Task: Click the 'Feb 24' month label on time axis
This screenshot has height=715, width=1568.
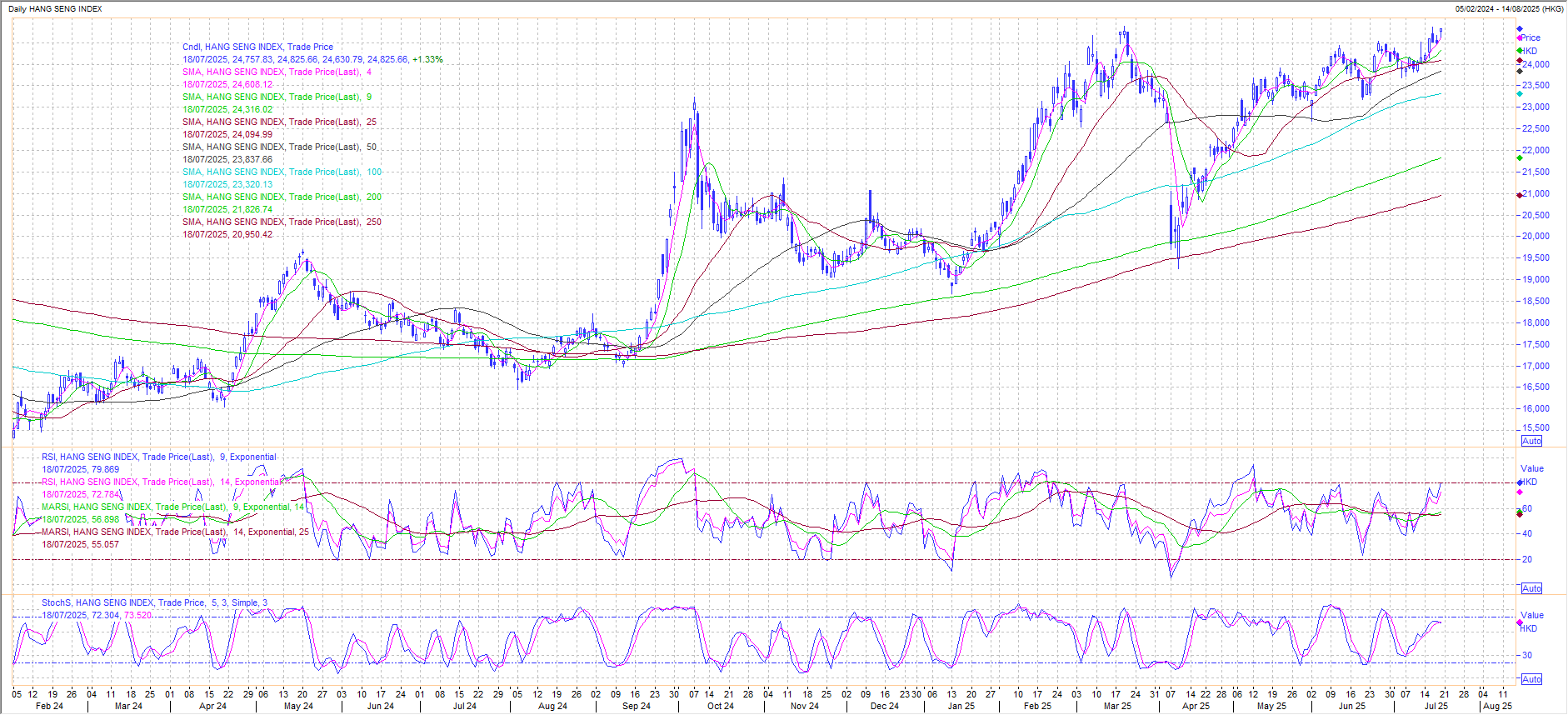Action: point(49,706)
